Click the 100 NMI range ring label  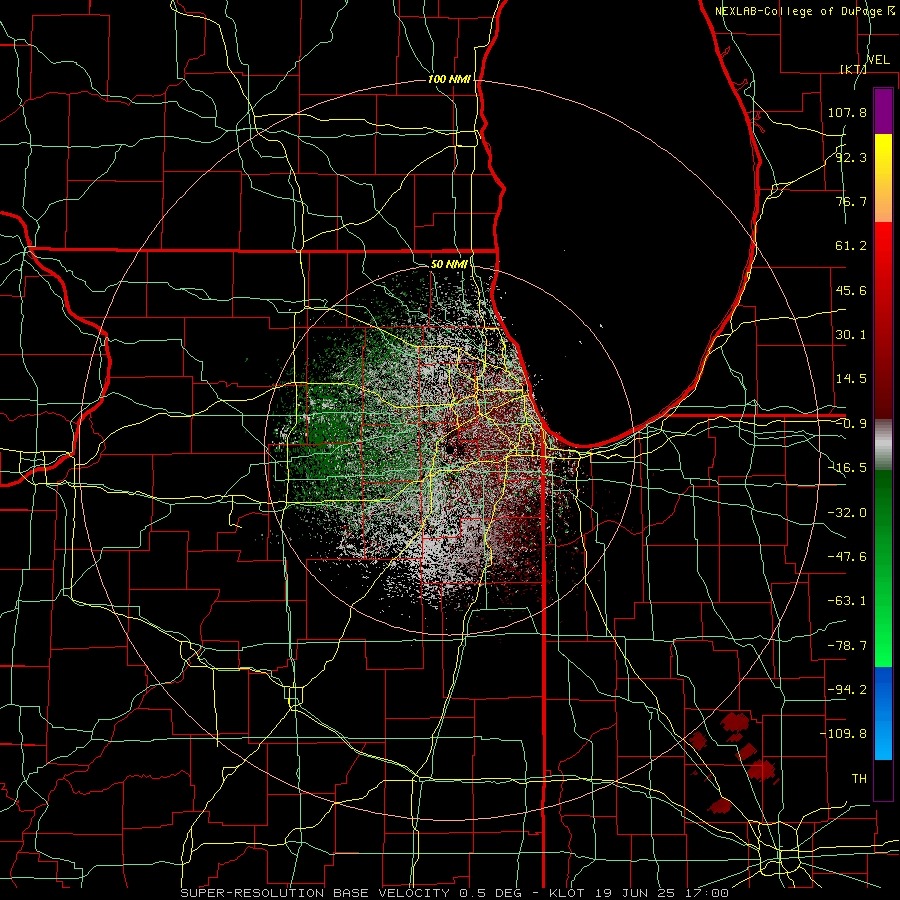click(x=449, y=79)
